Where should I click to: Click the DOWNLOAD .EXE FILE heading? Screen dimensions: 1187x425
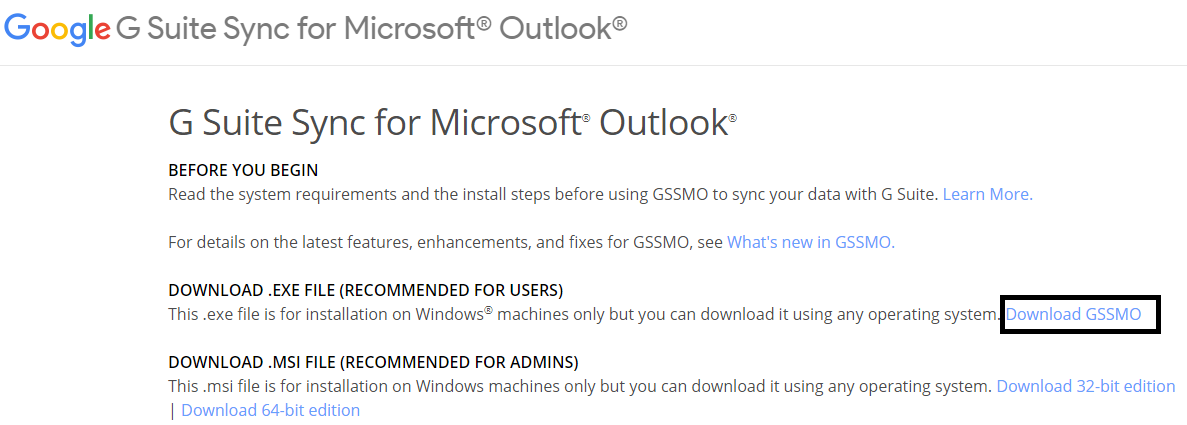point(366,290)
